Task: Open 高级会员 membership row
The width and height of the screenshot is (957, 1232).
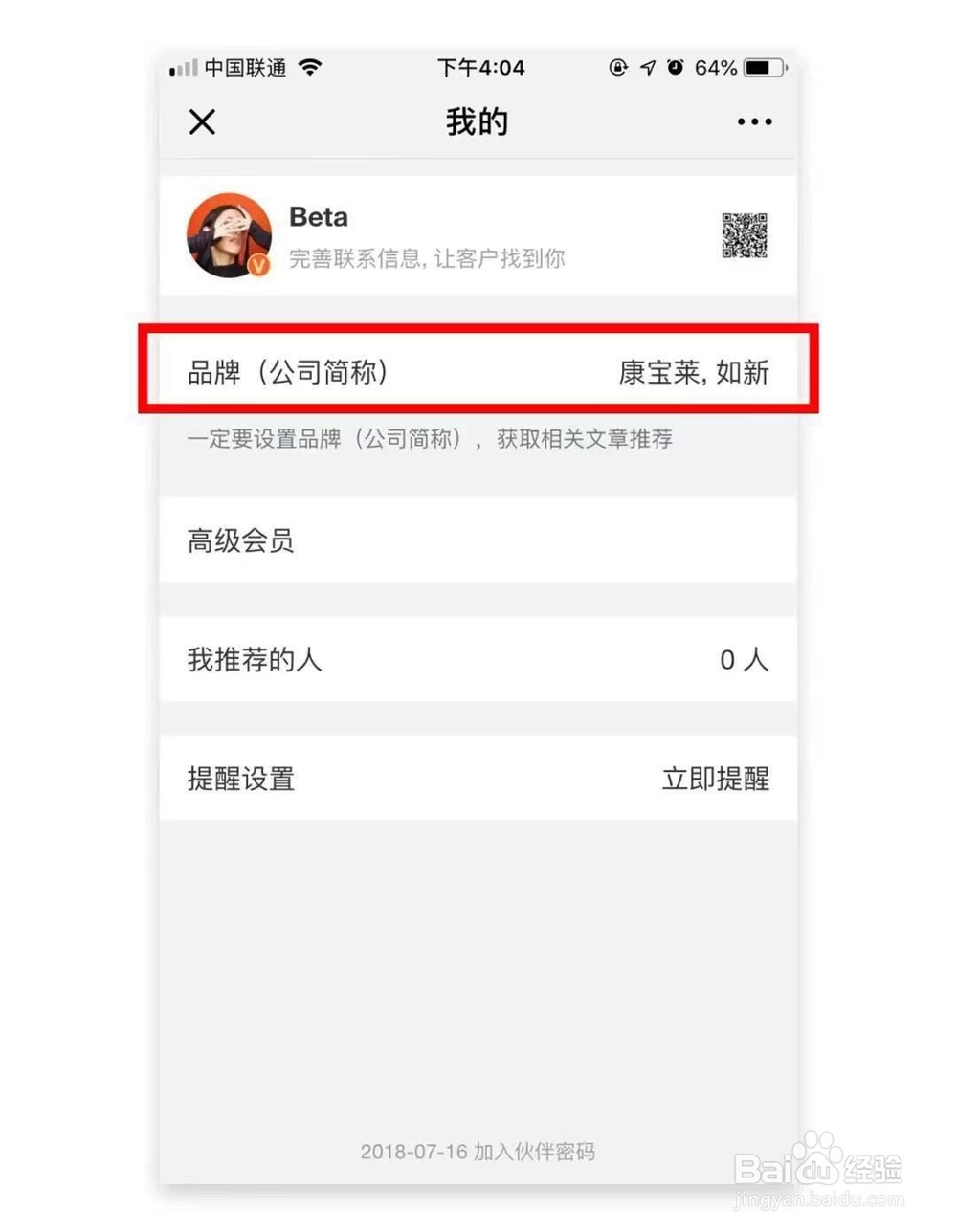Action: tap(478, 540)
